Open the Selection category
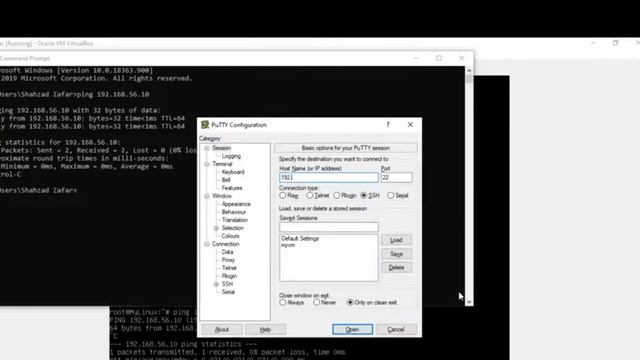Image resolution: width=640 pixels, height=360 pixels. tap(233, 228)
